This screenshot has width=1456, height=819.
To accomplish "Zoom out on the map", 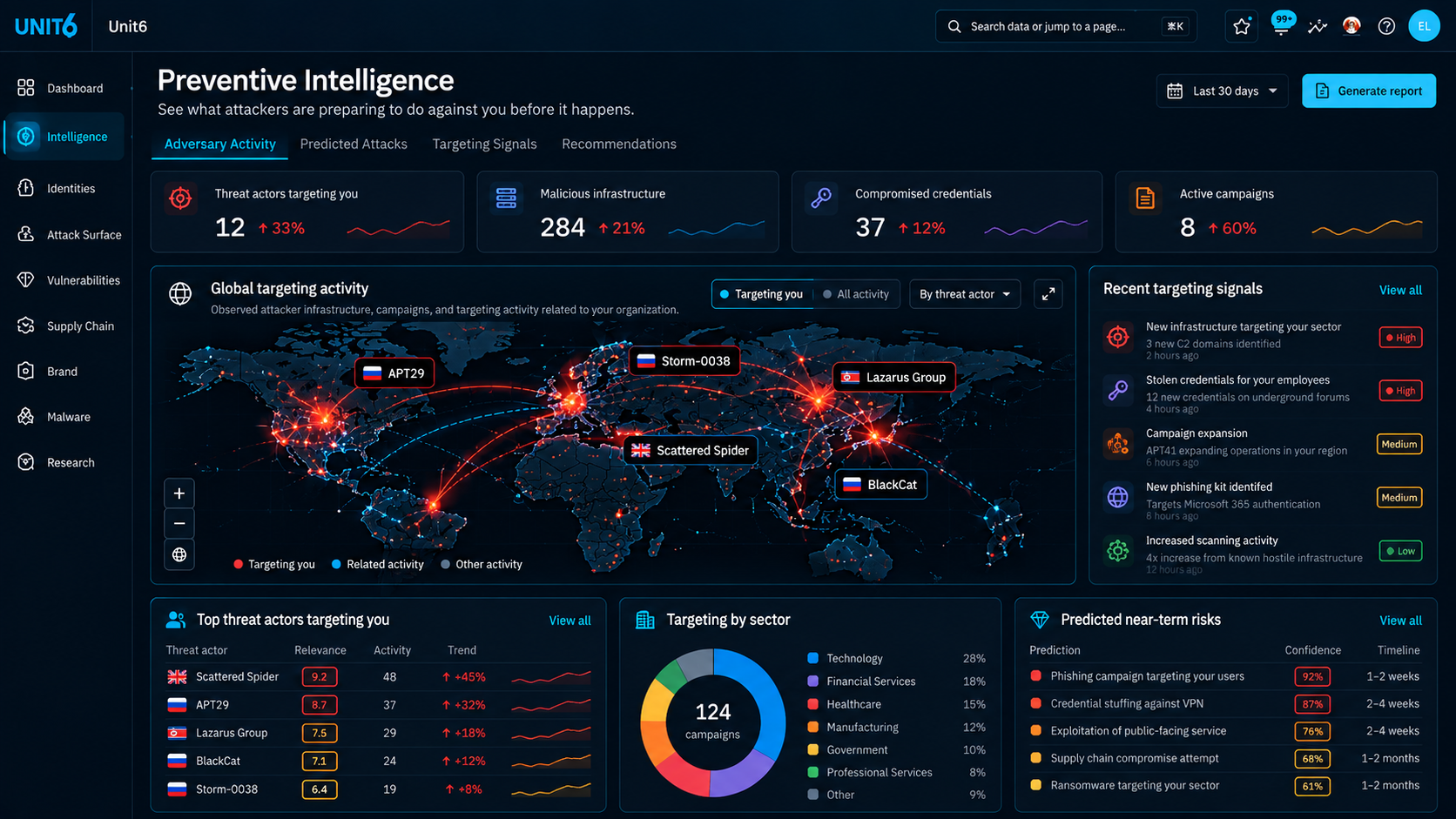I will point(179,524).
